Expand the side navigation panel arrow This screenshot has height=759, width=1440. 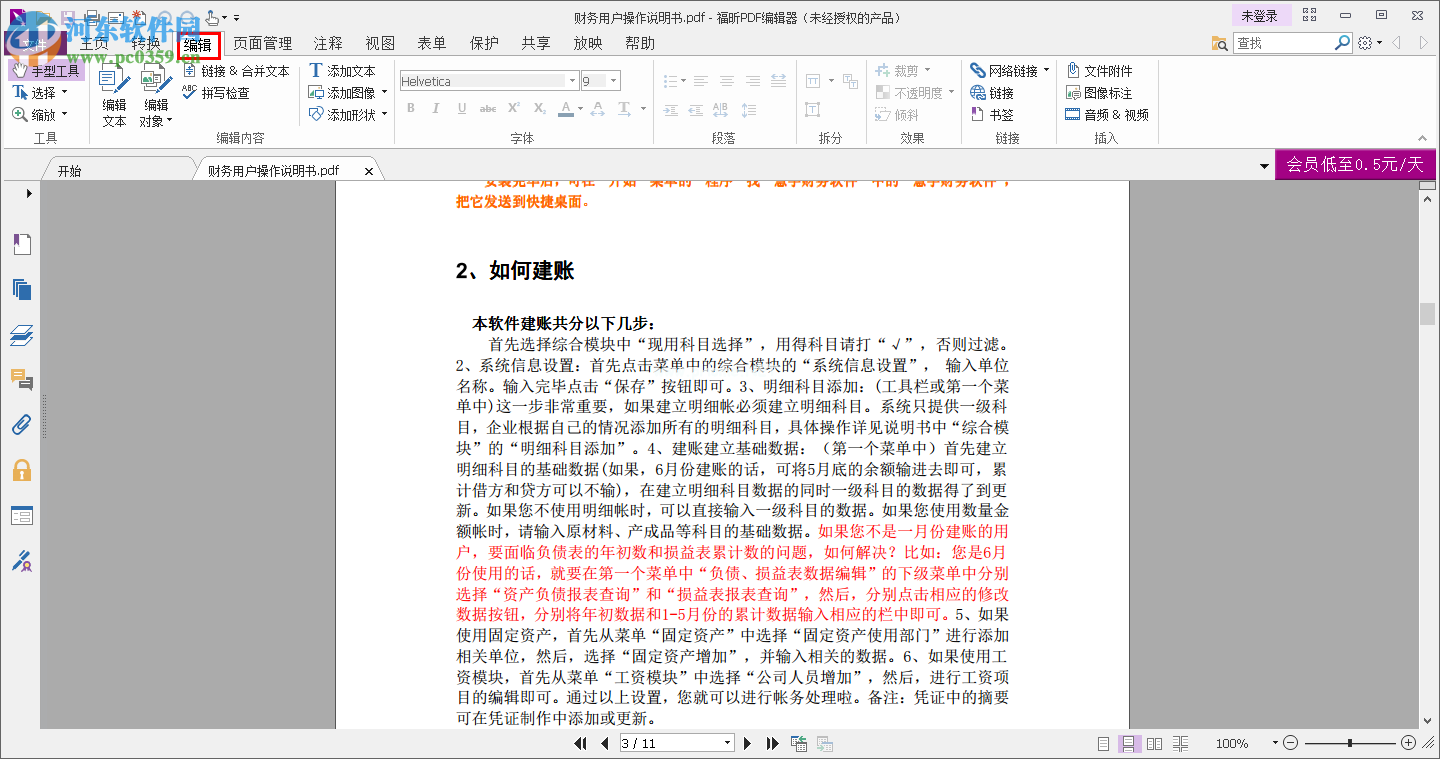[x=29, y=193]
